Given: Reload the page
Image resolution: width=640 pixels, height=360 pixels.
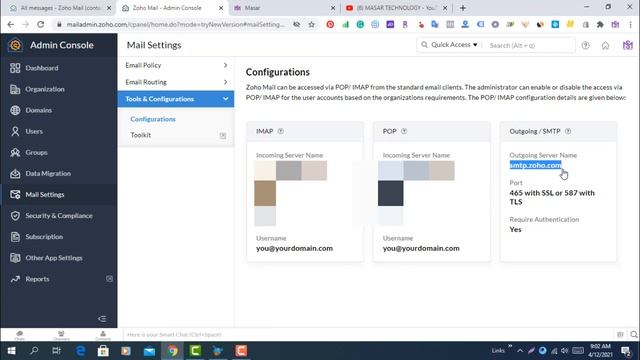Looking at the screenshot, I should [x=40, y=24].
